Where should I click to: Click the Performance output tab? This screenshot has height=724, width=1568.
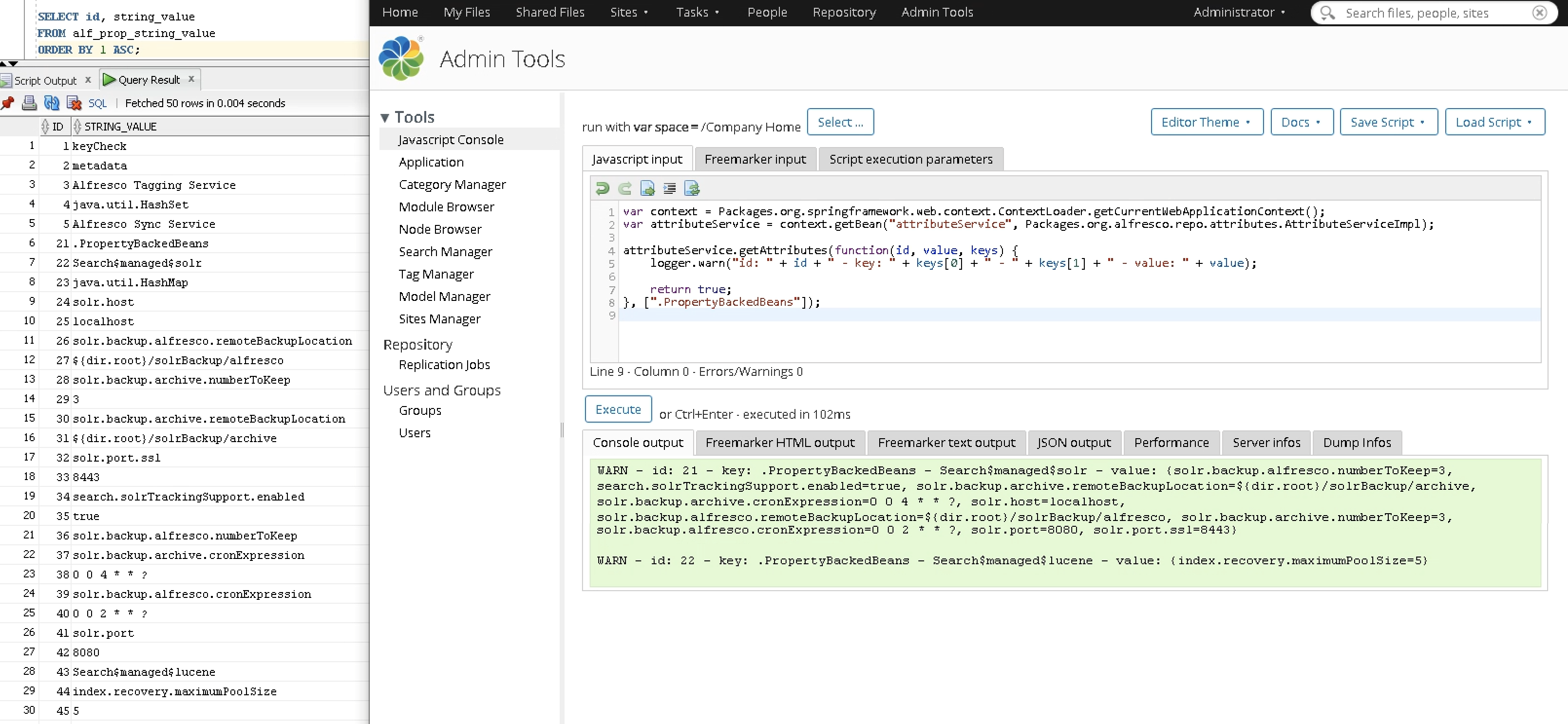pyautogui.click(x=1171, y=442)
